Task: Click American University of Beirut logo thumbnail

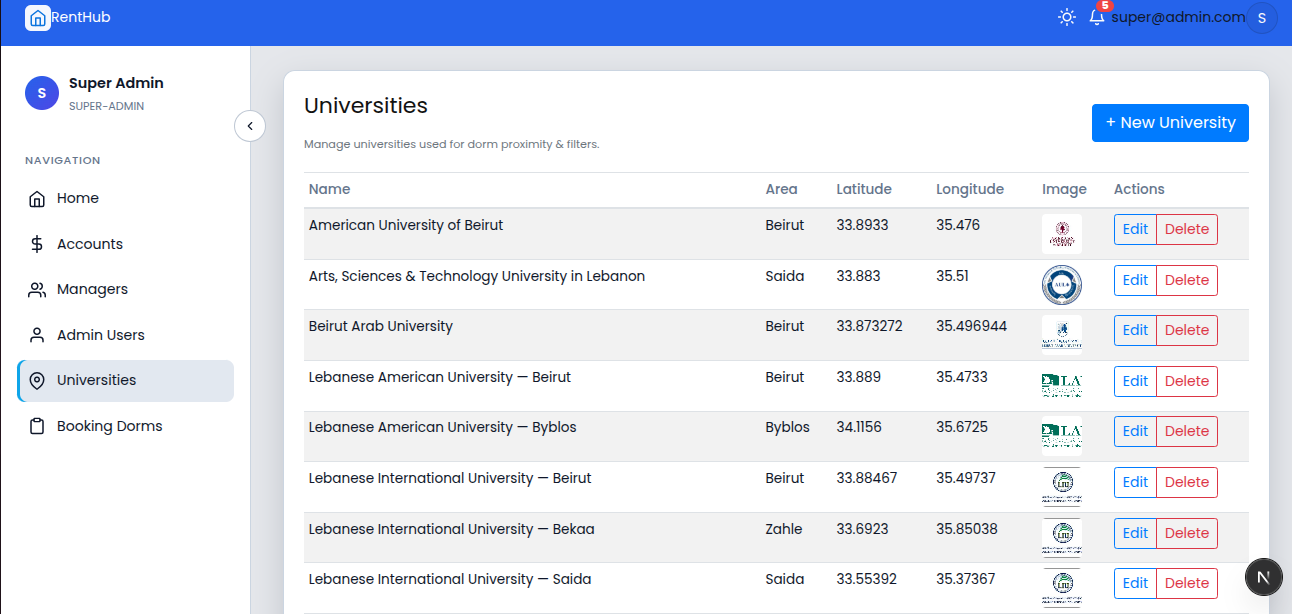Action: coord(1062,234)
